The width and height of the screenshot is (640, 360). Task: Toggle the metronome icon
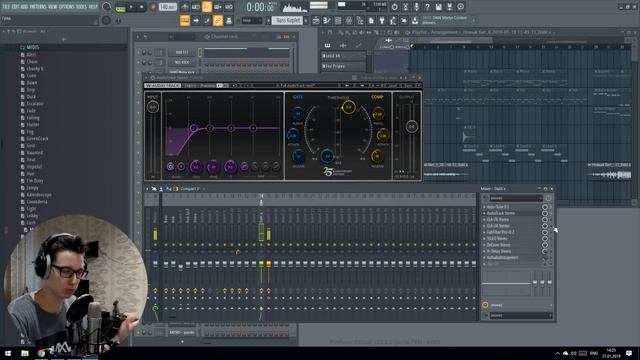click(185, 7)
